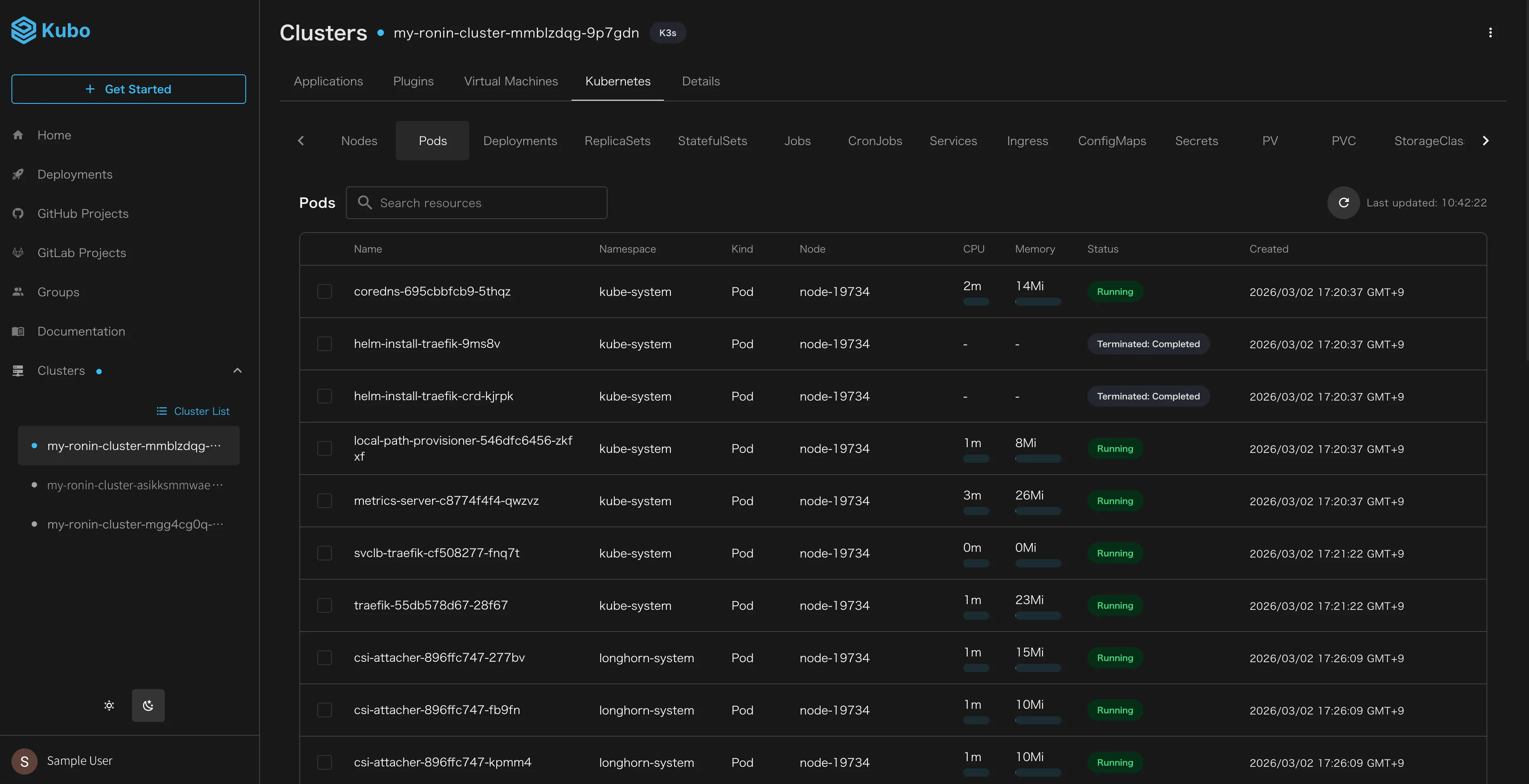Viewport: 1529px width, 784px height.
Task: Click the Namespace column header
Action: coord(628,249)
